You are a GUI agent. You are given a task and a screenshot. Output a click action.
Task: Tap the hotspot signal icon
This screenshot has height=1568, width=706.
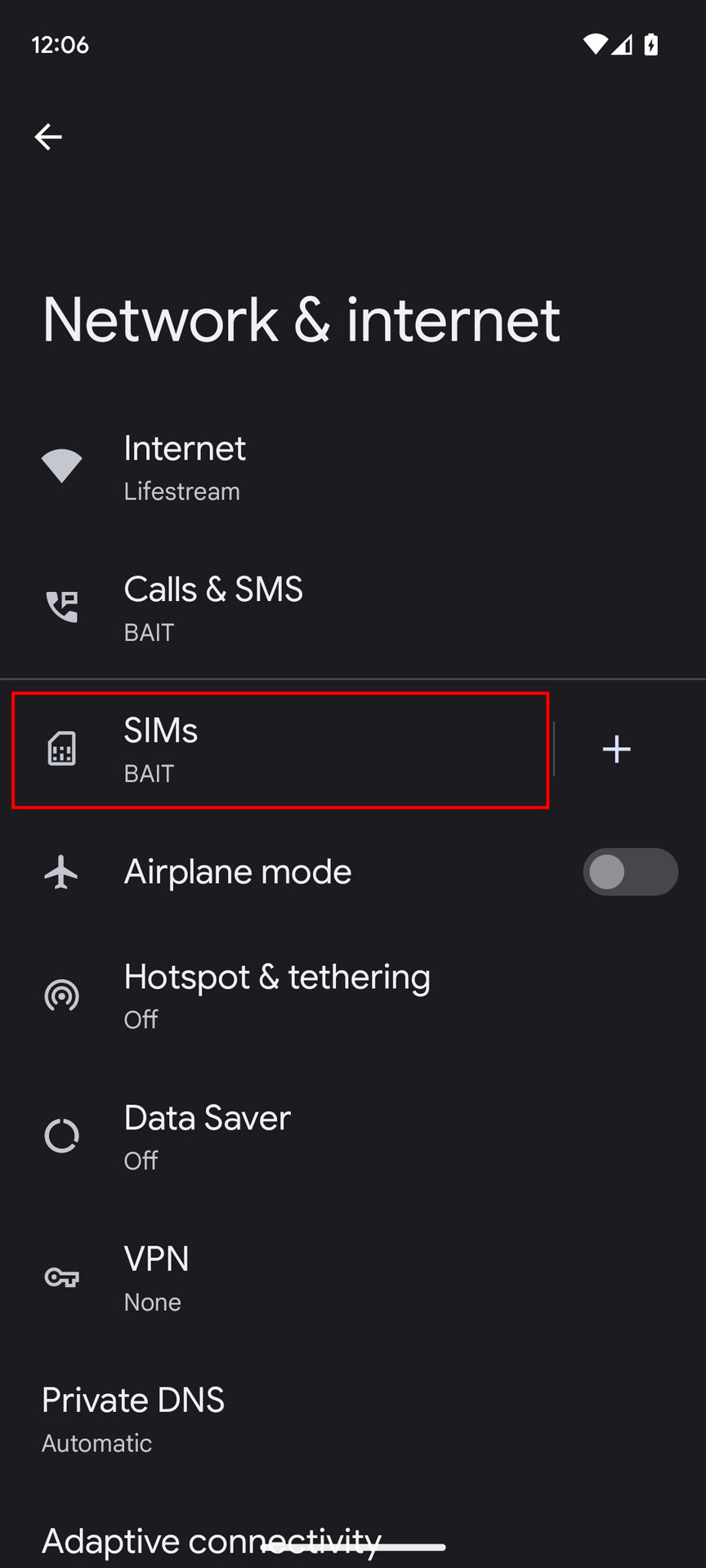pyautogui.click(x=62, y=996)
